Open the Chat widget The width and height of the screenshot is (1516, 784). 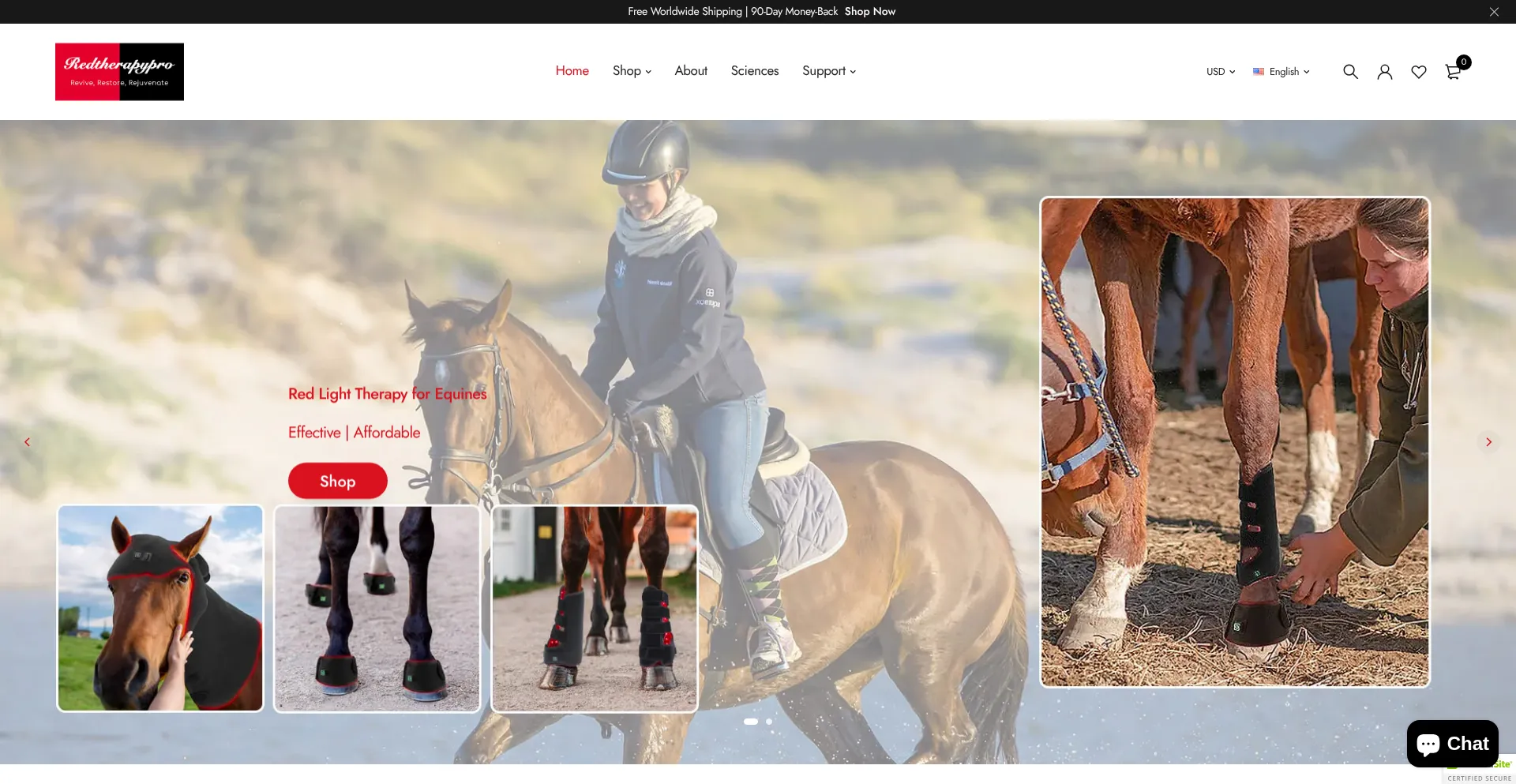(x=1452, y=744)
